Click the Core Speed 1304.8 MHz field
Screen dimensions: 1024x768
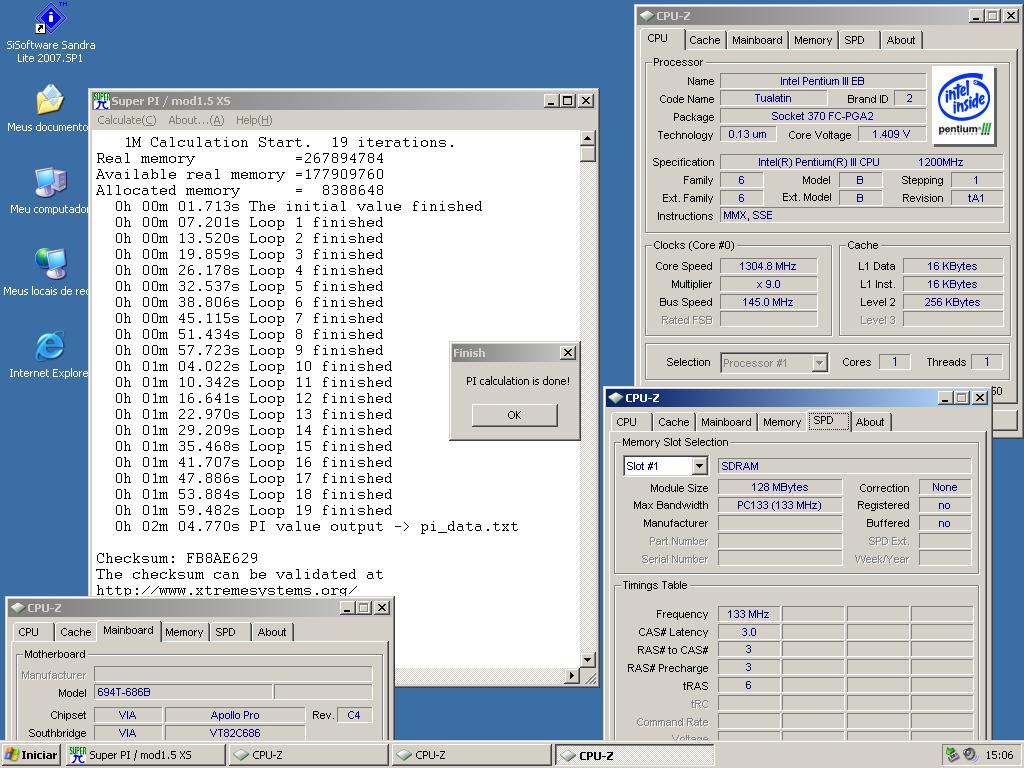pos(768,266)
